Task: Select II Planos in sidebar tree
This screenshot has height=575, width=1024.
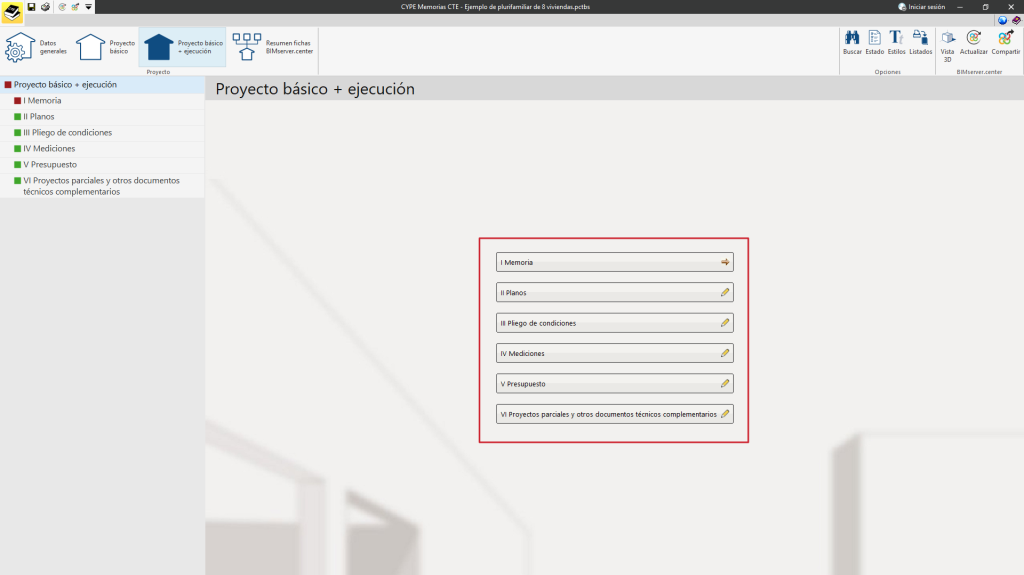Action: (103, 116)
